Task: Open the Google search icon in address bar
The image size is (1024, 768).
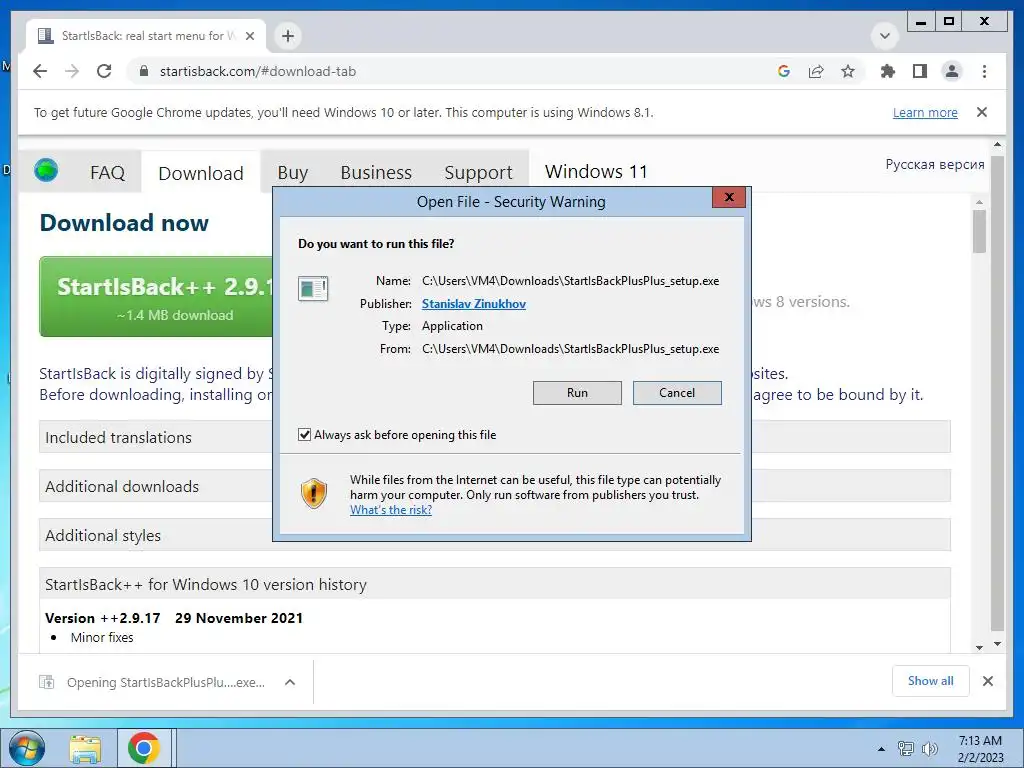Action: pos(784,71)
